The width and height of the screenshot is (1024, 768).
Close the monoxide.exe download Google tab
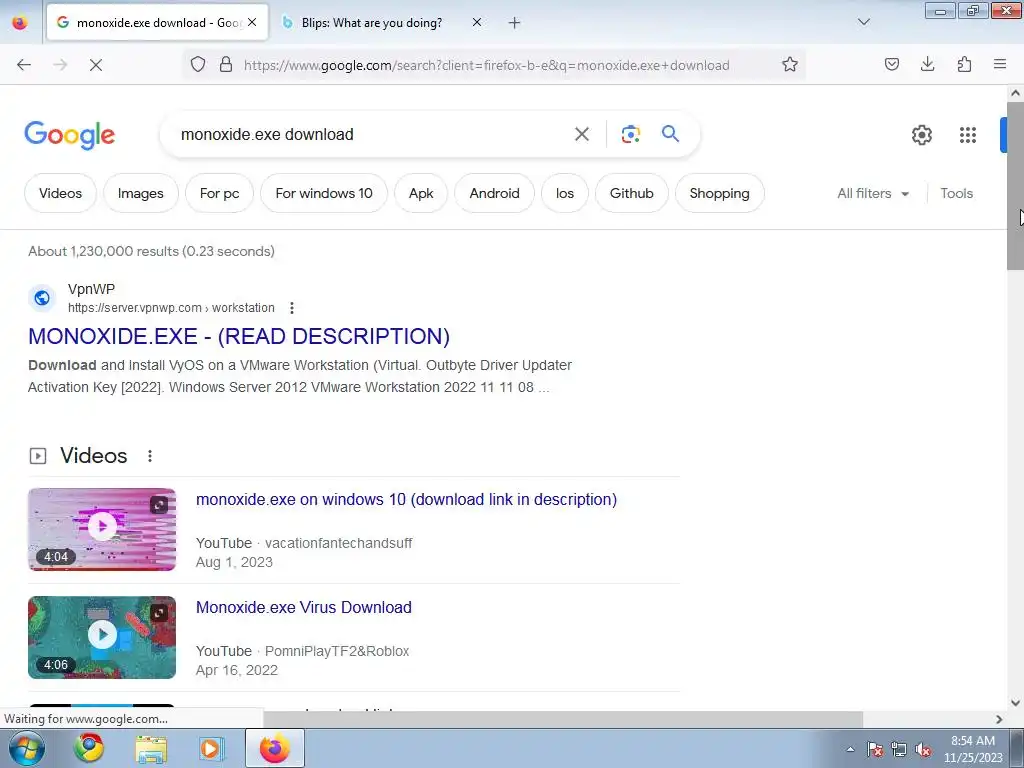click(252, 23)
